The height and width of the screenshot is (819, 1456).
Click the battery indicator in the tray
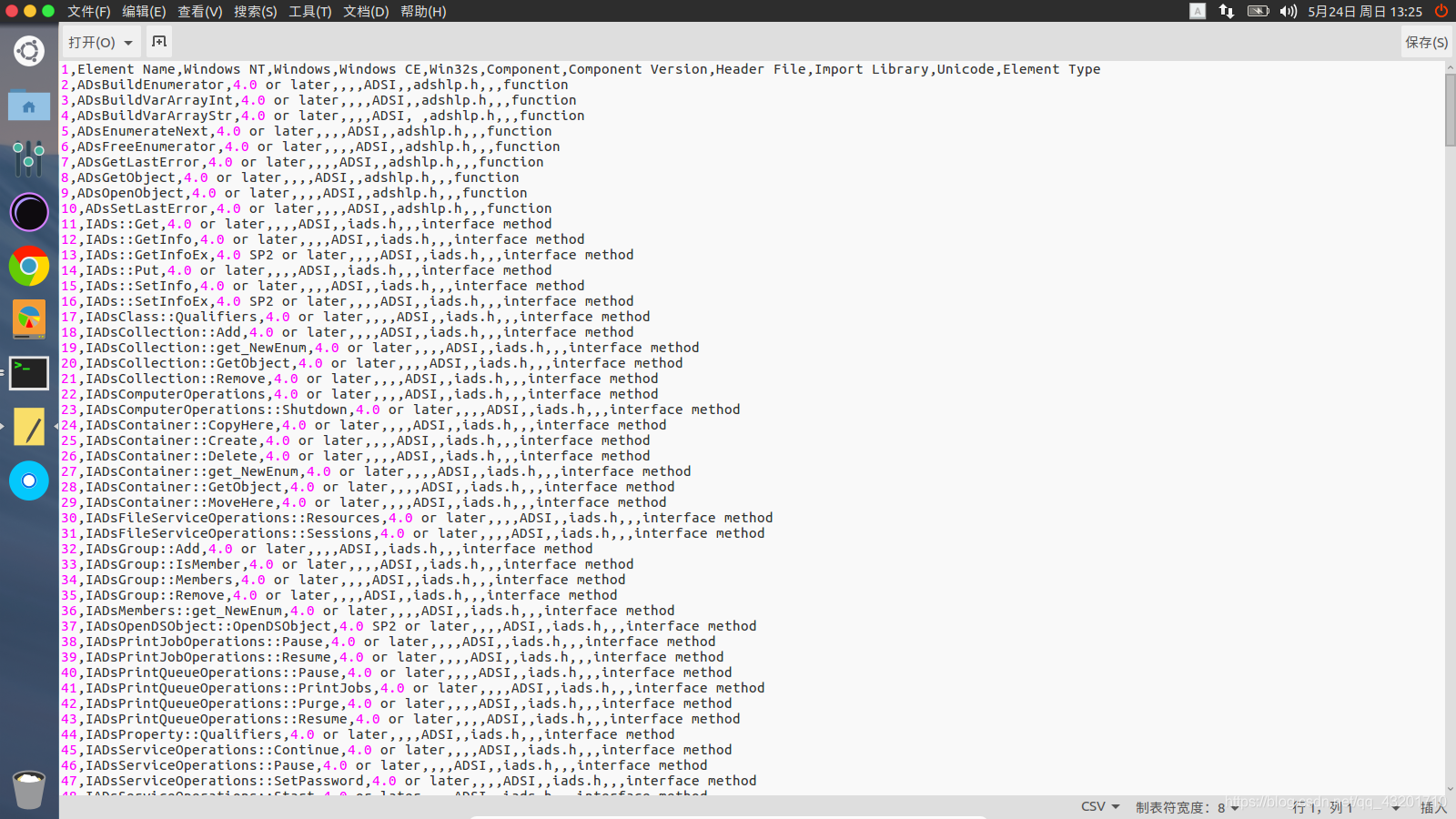click(1257, 12)
